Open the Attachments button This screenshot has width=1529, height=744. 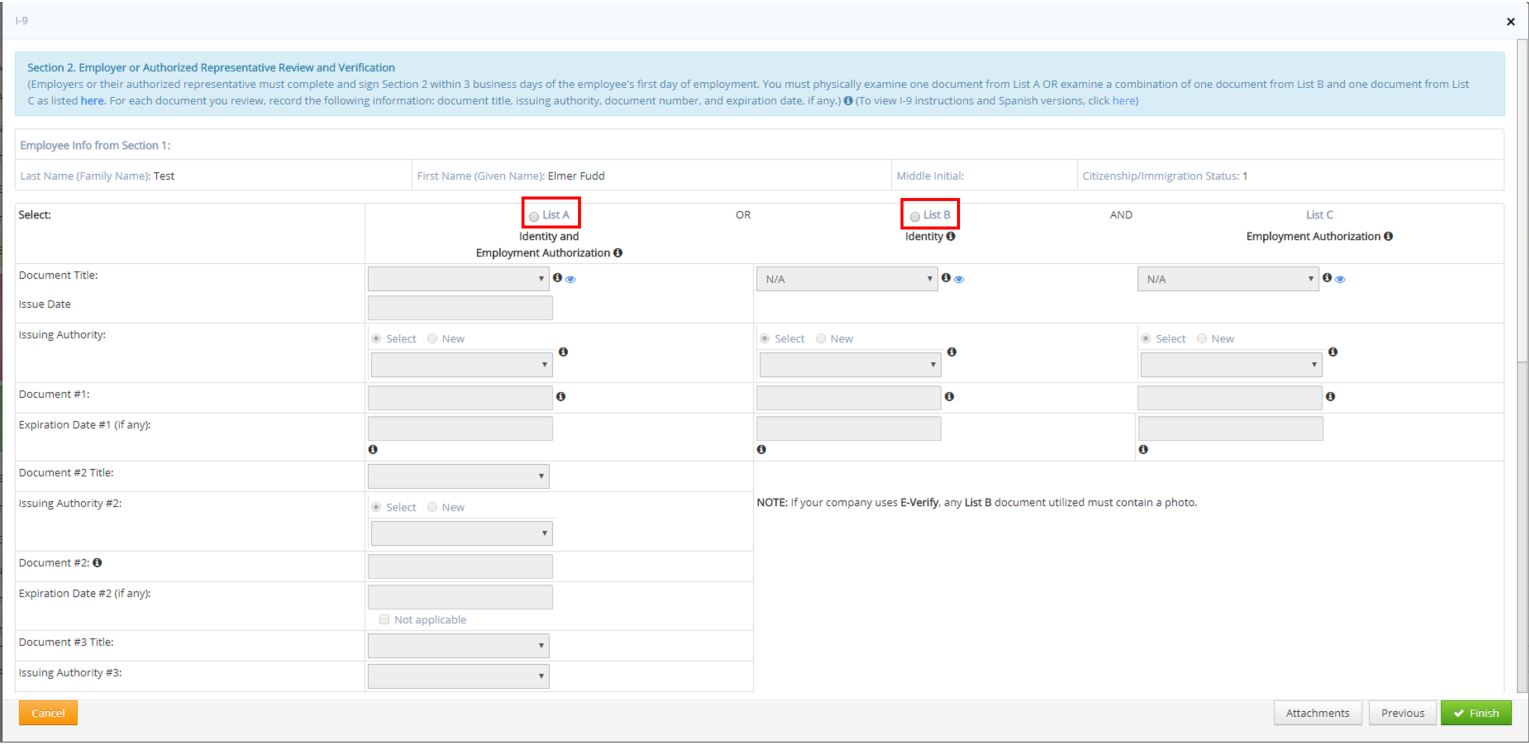coord(1317,713)
